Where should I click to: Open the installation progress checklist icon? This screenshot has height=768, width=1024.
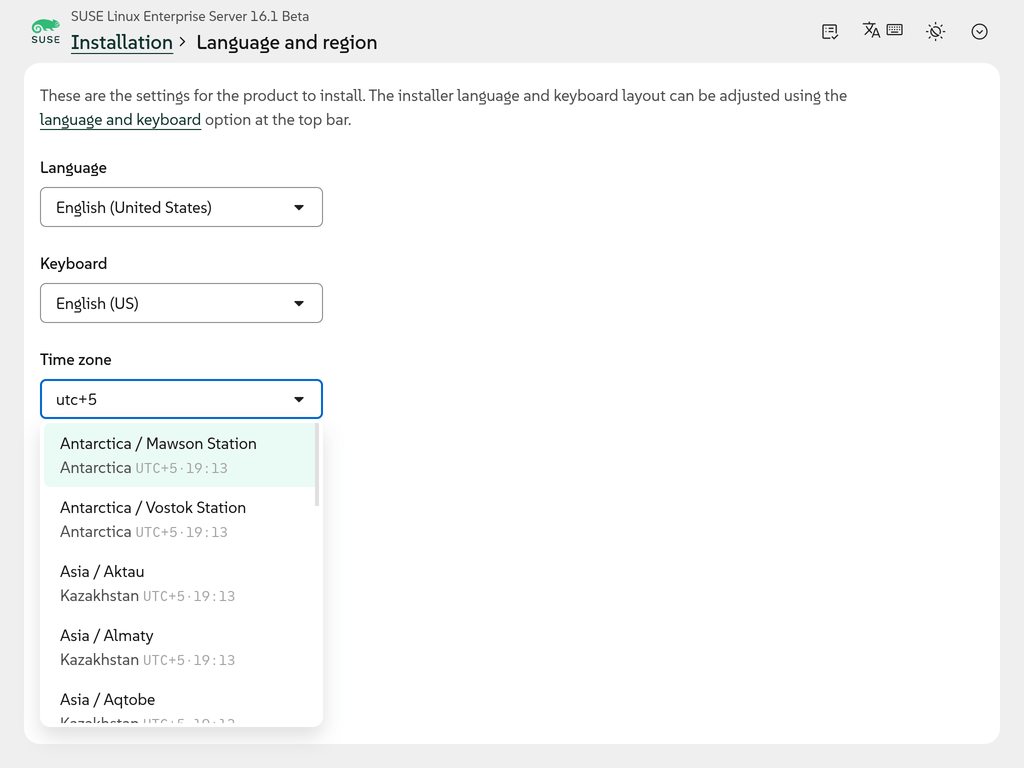(829, 31)
